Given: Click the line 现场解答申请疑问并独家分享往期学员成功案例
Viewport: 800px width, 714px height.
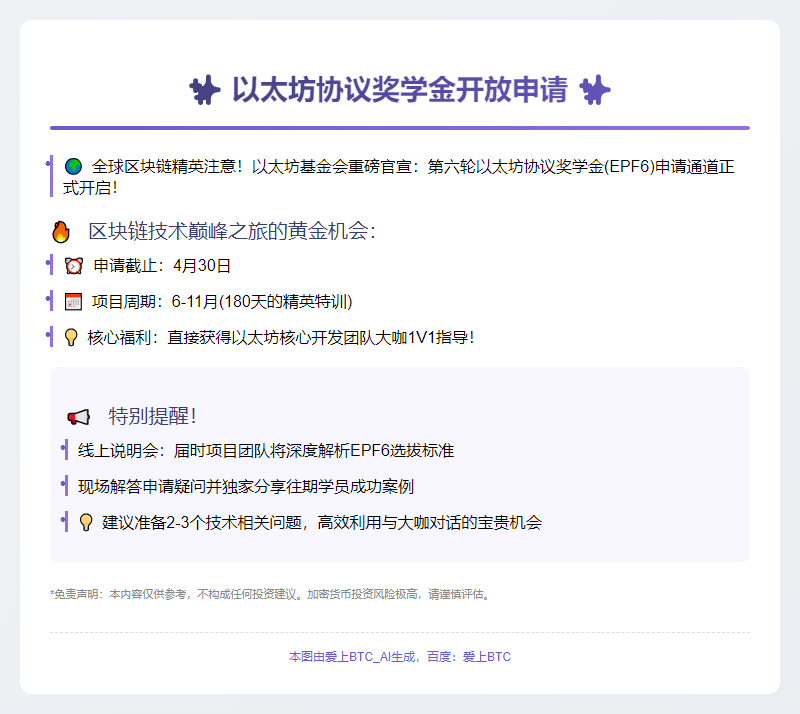Looking at the screenshot, I should click(245, 486).
